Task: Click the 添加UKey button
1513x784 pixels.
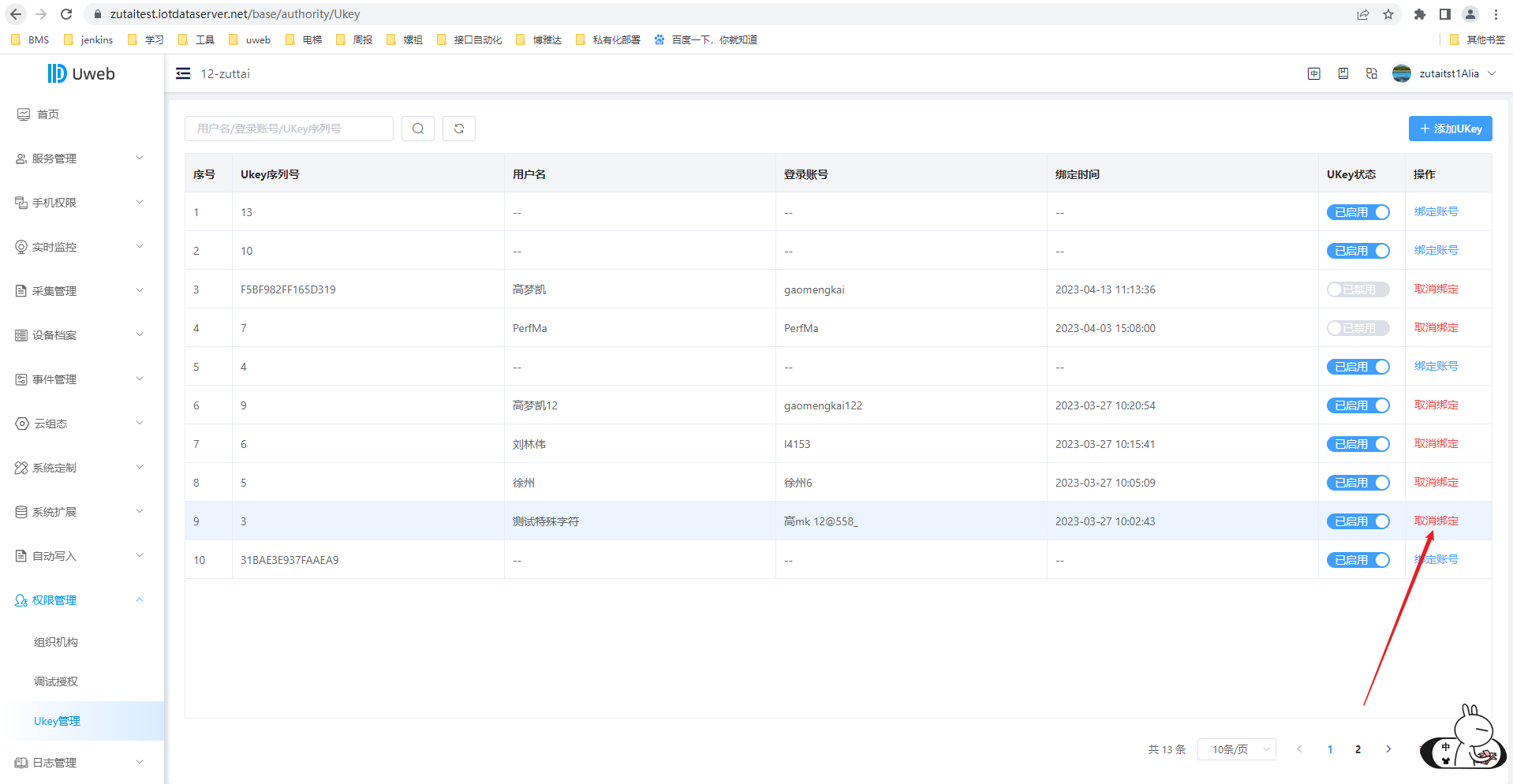Action: coord(1451,129)
